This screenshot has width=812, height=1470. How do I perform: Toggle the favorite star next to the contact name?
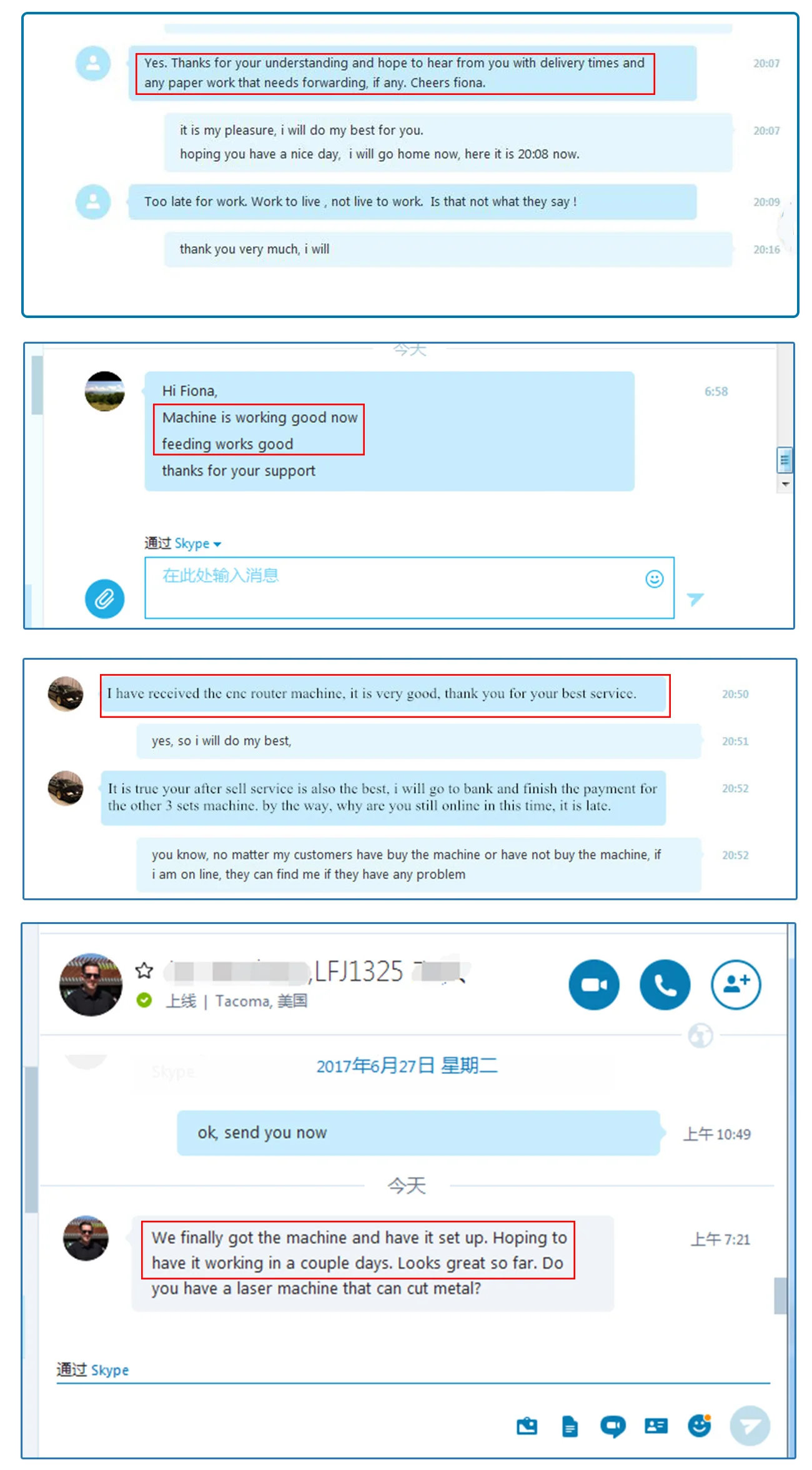click(x=144, y=970)
